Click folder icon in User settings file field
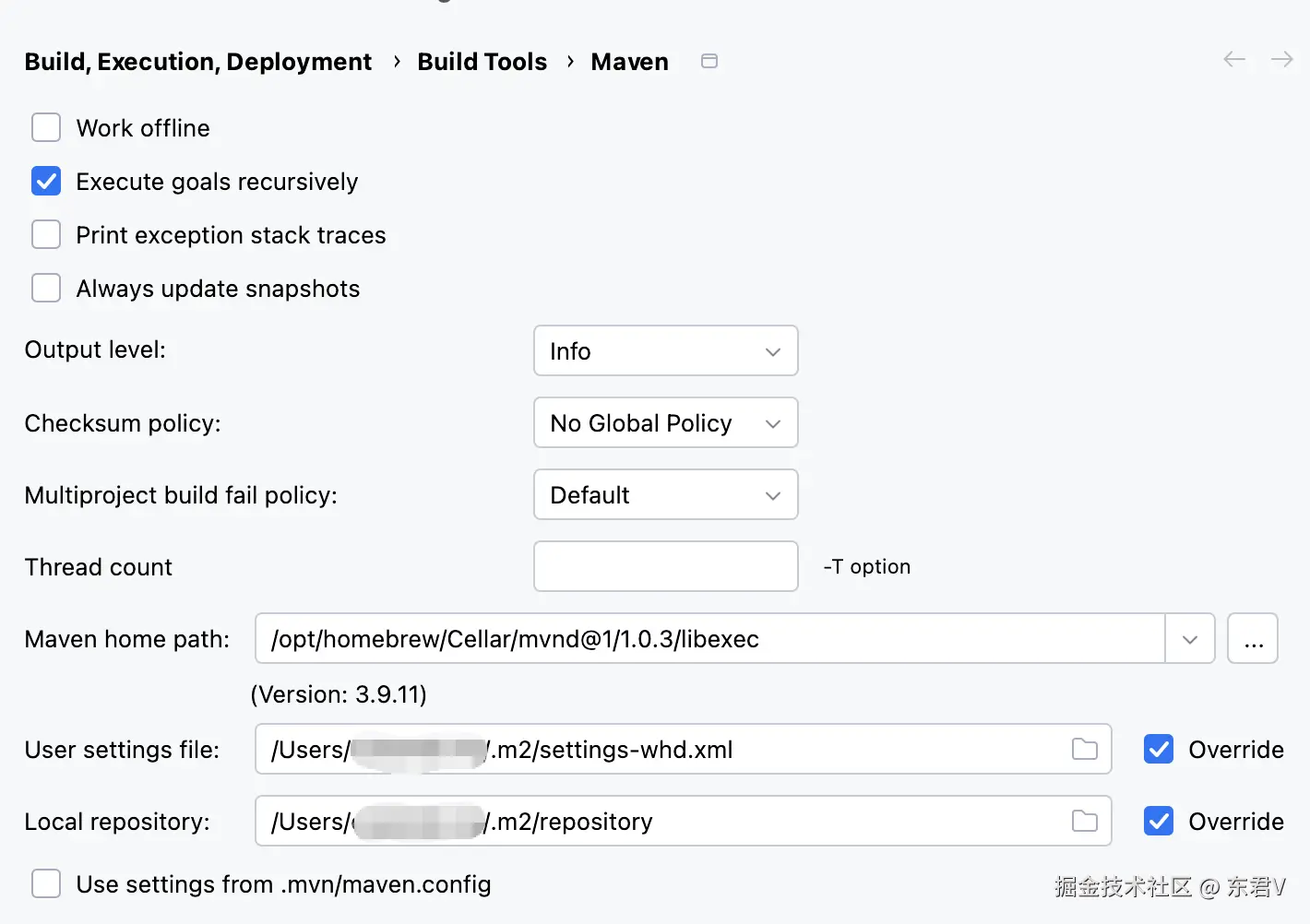Screen dimensions: 1310x924 tap(1084, 749)
